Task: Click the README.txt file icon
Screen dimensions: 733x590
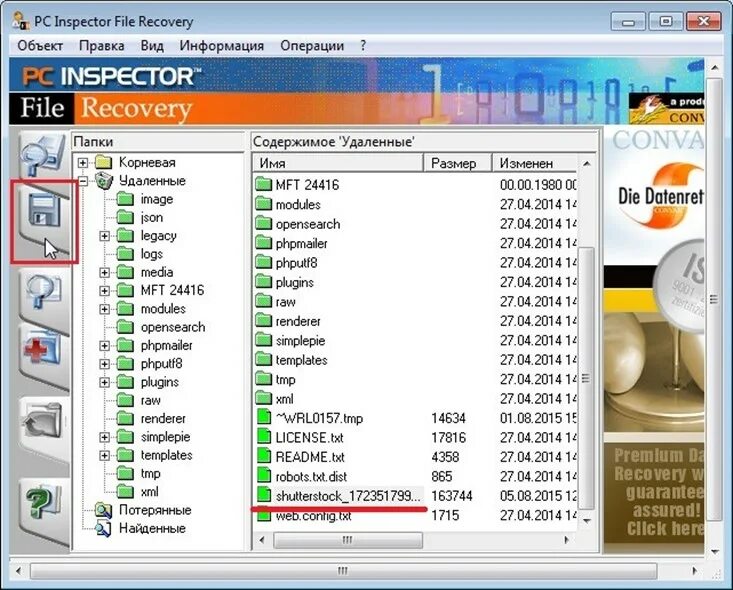Action: pyautogui.click(x=264, y=456)
